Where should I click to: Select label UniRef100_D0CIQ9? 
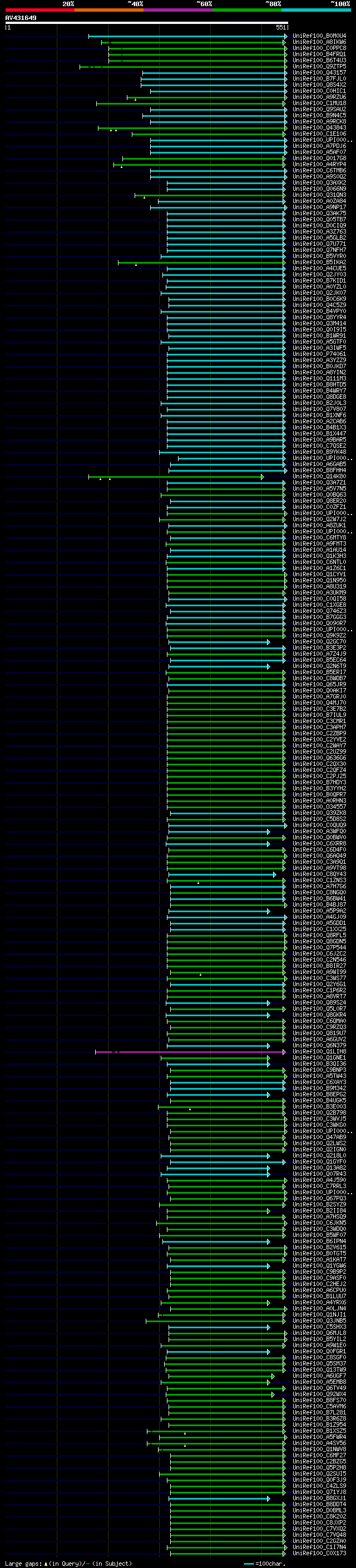tap(319, 225)
